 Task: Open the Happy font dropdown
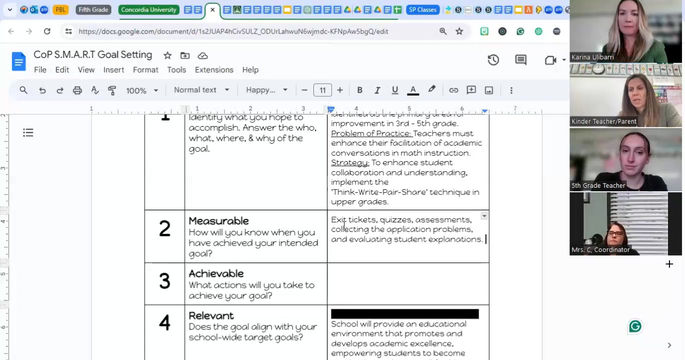pyautogui.click(x=266, y=90)
